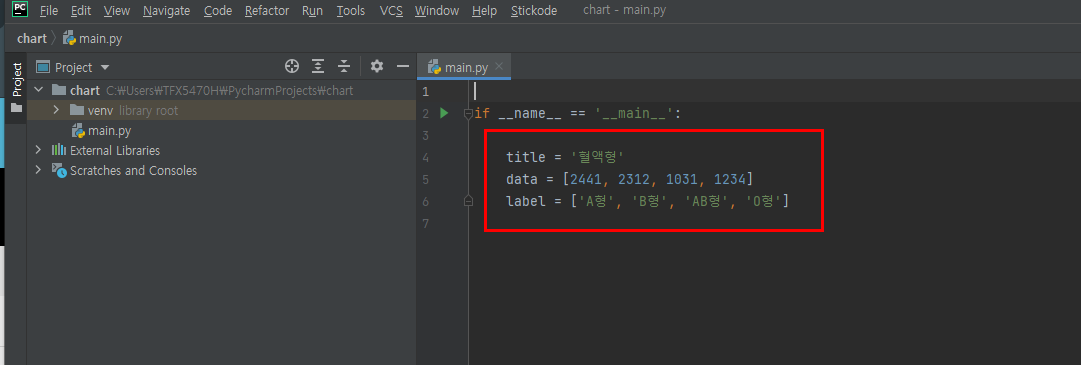Click the Python file icon beside main.py tree item
This screenshot has width=1081, height=365.
pyautogui.click(x=78, y=130)
